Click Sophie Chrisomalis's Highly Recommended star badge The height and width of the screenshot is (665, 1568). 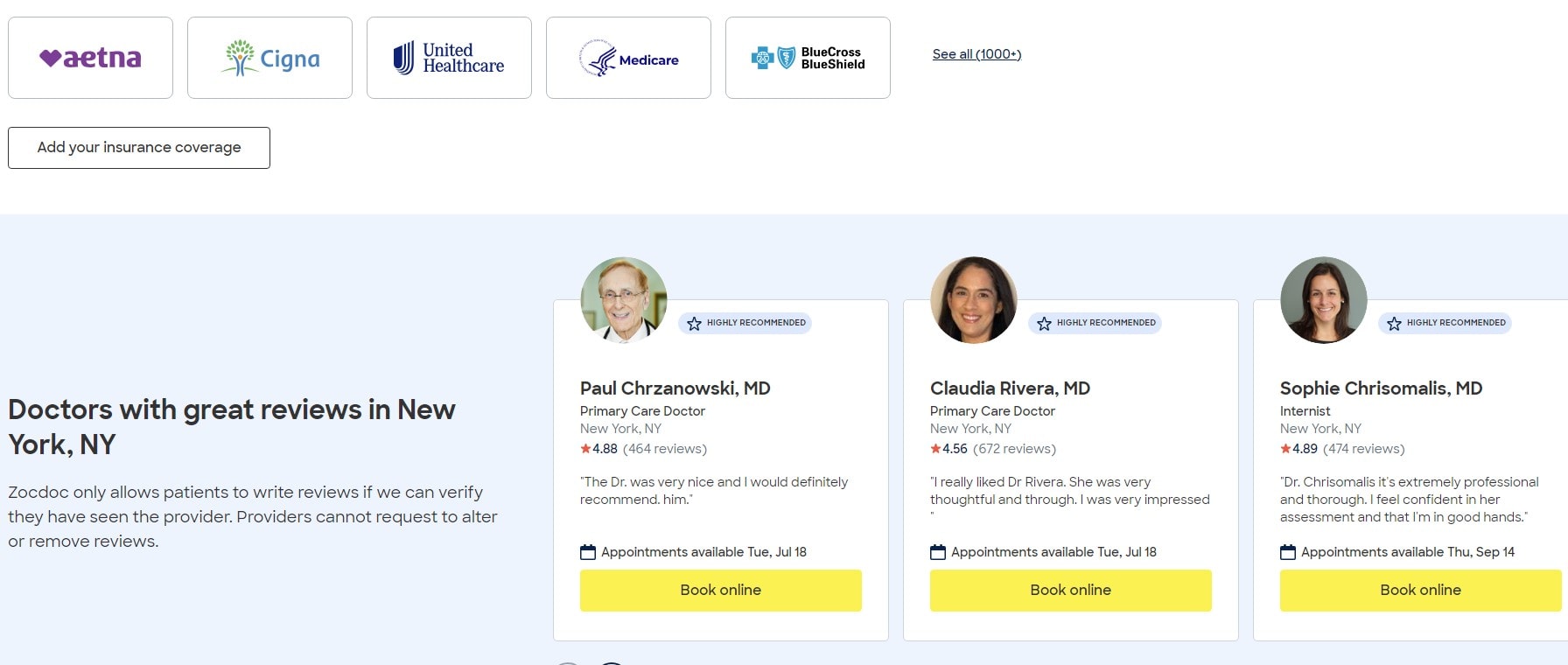[x=1445, y=323]
